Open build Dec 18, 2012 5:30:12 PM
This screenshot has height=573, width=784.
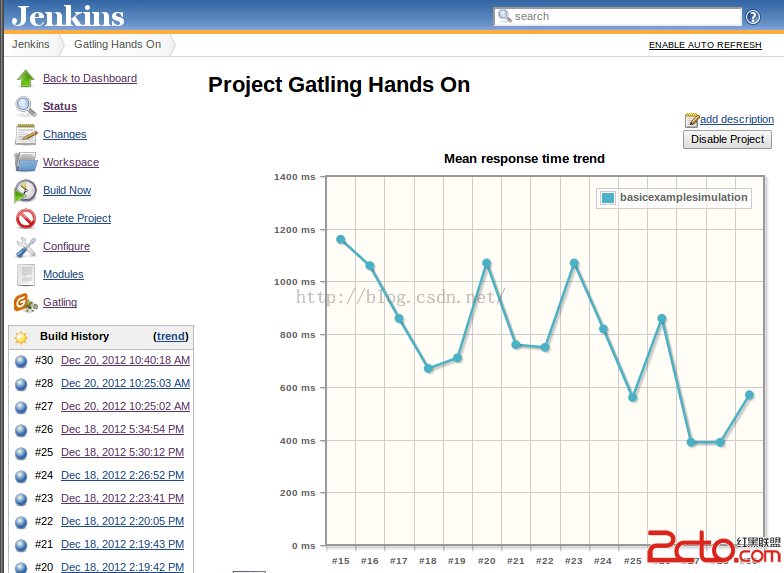122,452
